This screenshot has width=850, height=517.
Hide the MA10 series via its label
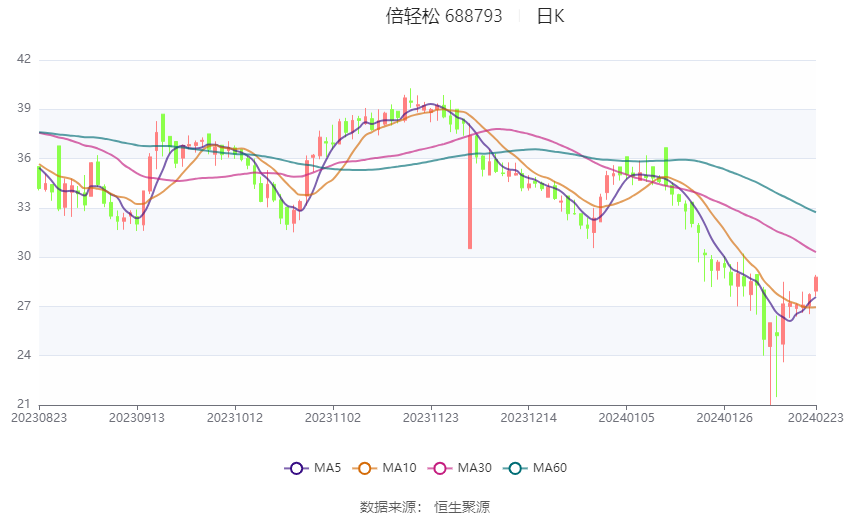point(399,468)
